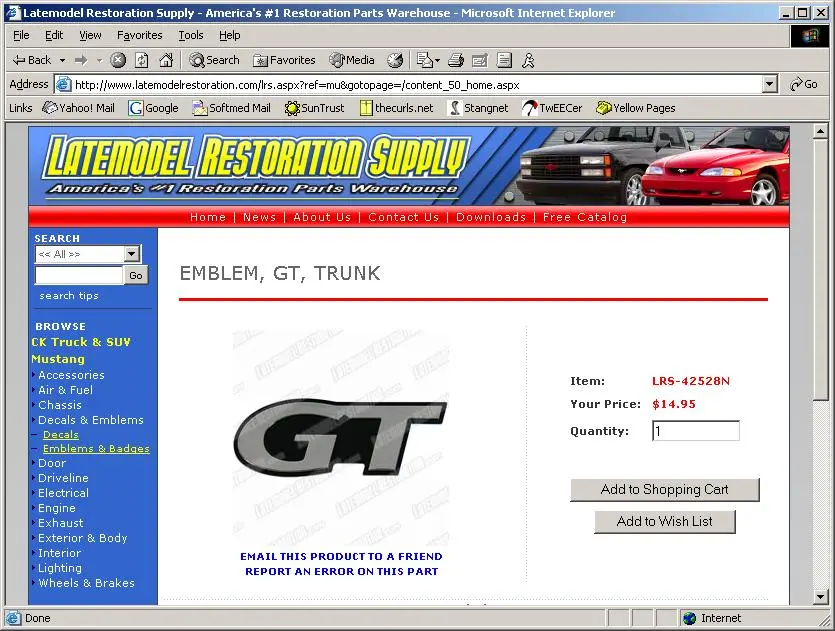Viewport: 835px width, 631px height.
Task: Click Email This Product to a Friend
Action: [341, 556]
